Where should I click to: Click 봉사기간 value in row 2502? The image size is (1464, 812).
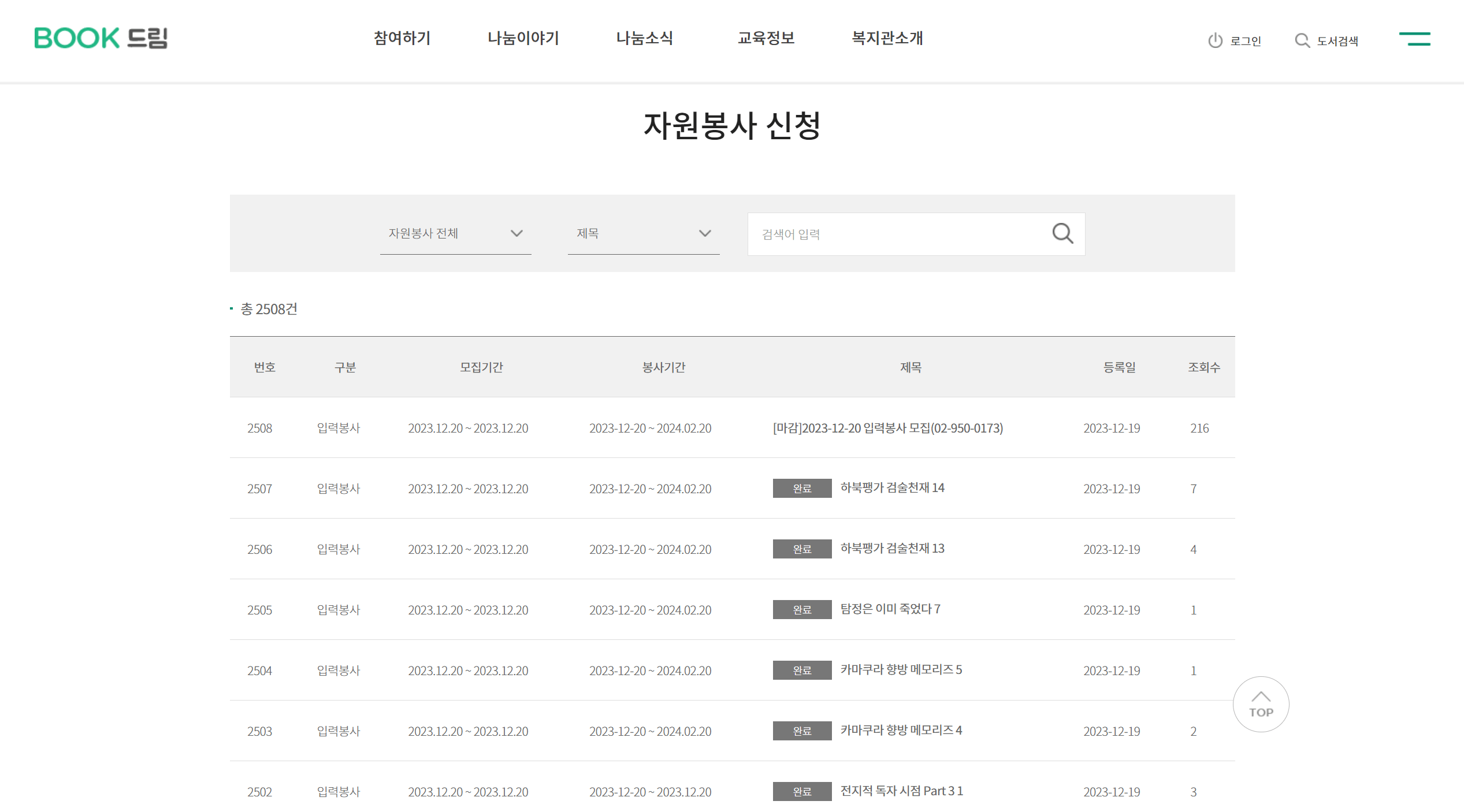click(650, 792)
